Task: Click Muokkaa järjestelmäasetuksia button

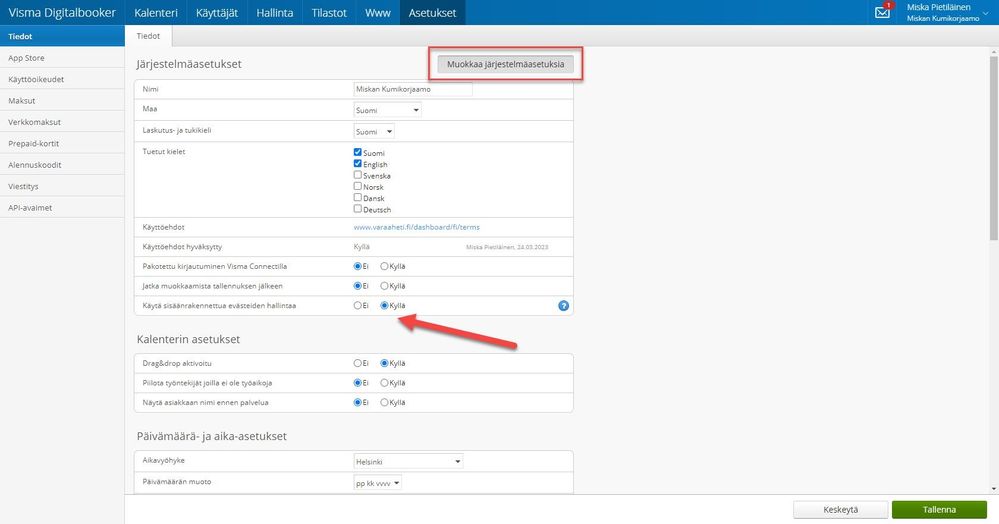Action: coord(505,64)
